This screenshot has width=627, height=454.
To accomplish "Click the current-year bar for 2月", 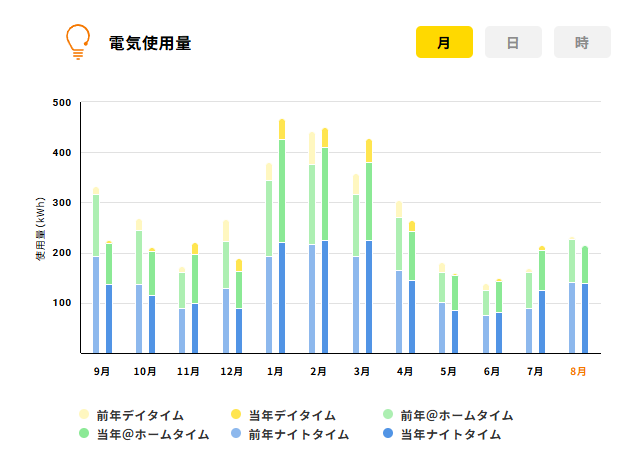I will pyautogui.click(x=325, y=240).
